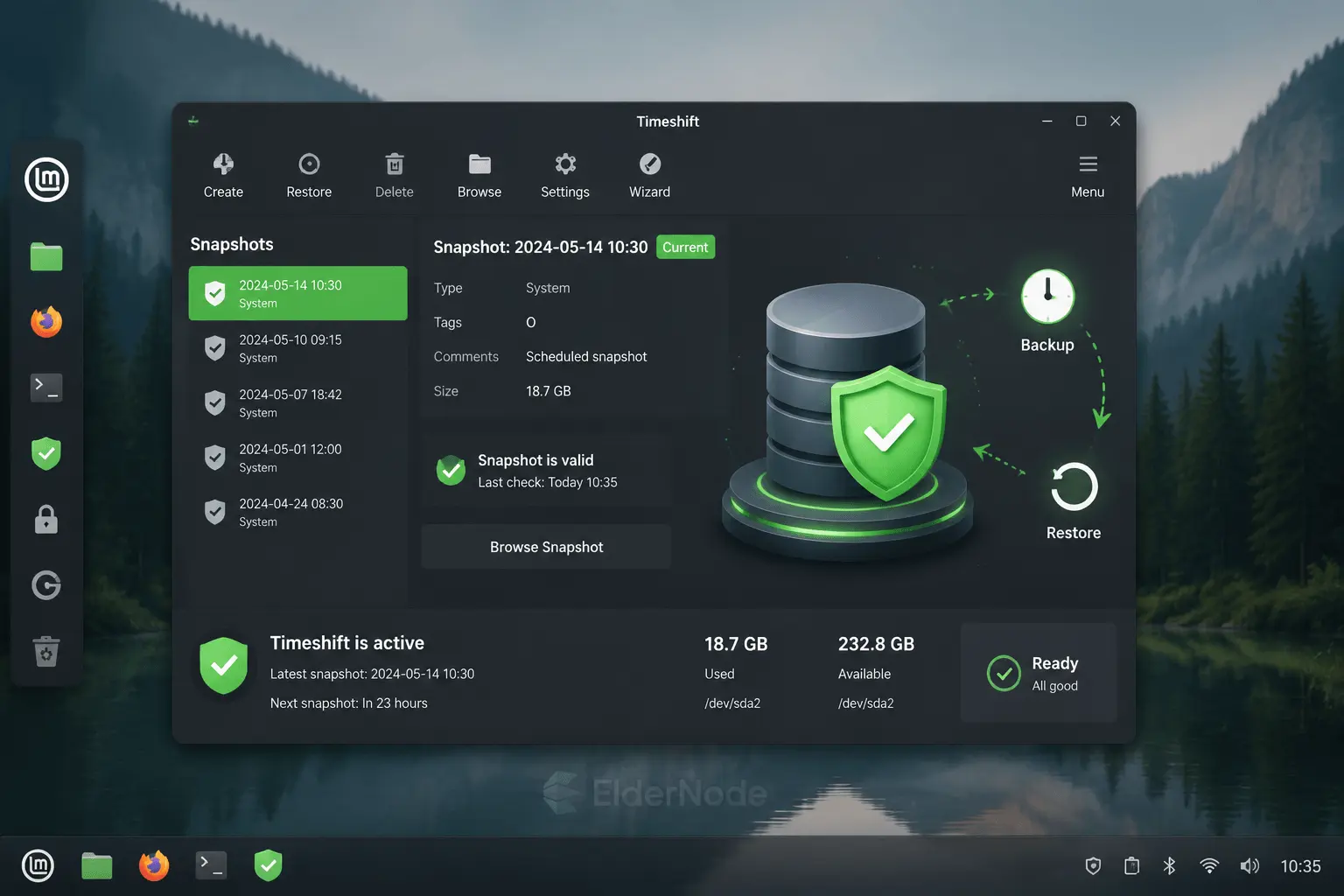Click the Backup clock icon

(x=1047, y=297)
